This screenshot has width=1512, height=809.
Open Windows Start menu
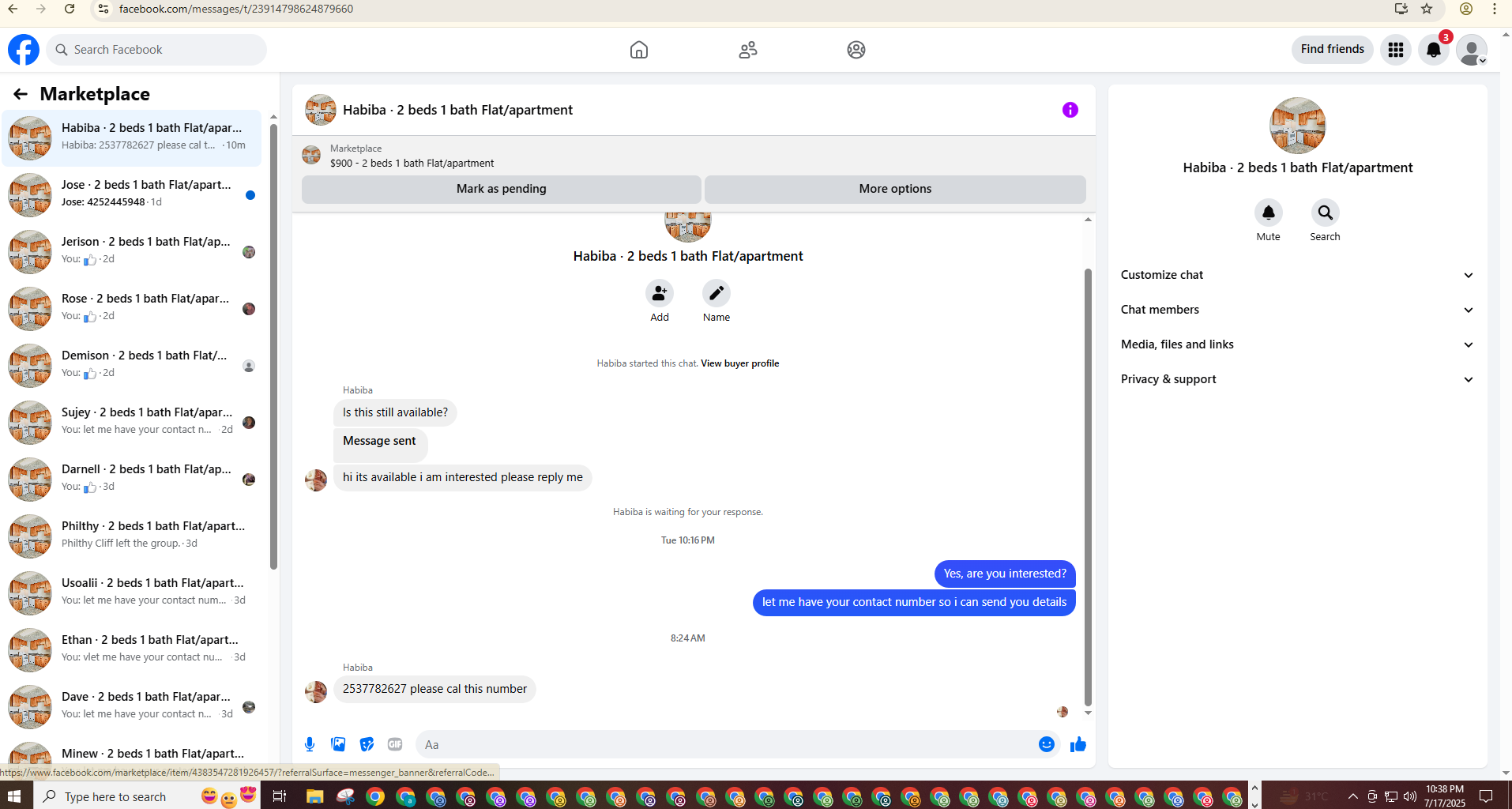(x=14, y=796)
